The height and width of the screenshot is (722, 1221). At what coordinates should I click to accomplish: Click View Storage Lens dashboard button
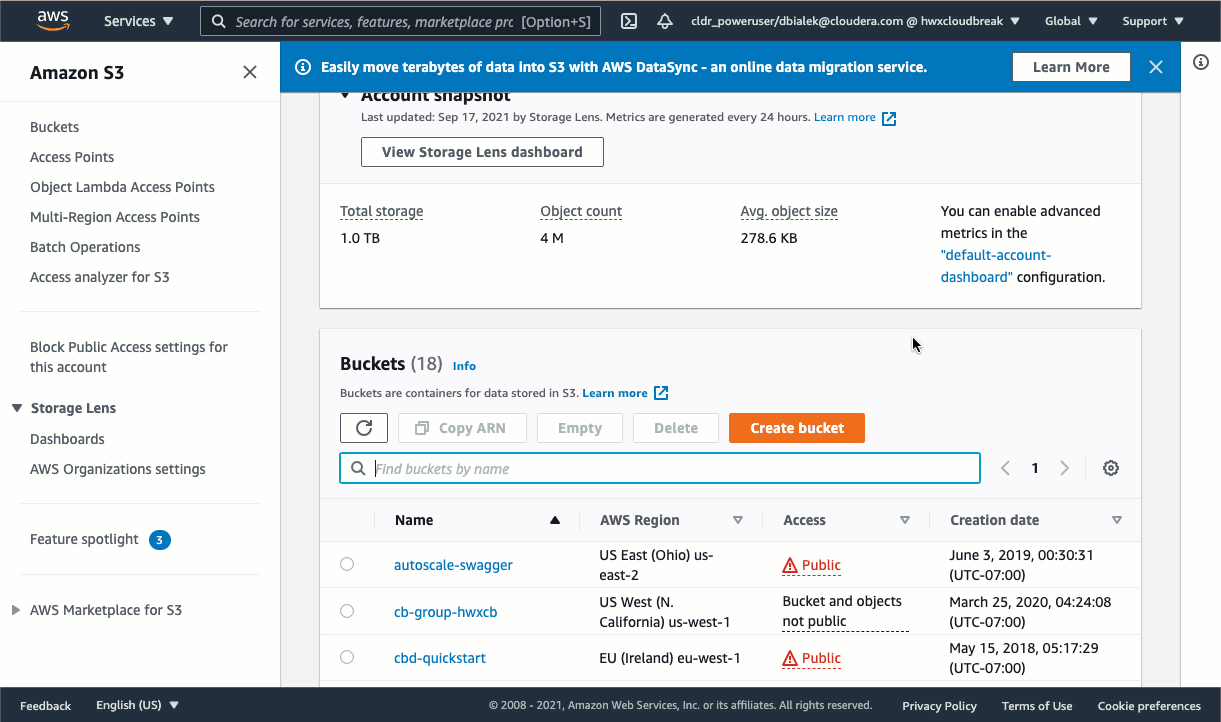[x=482, y=152]
